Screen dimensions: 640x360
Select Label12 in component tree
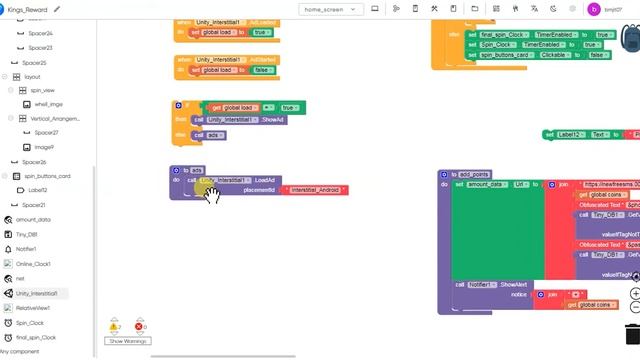point(38,190)
